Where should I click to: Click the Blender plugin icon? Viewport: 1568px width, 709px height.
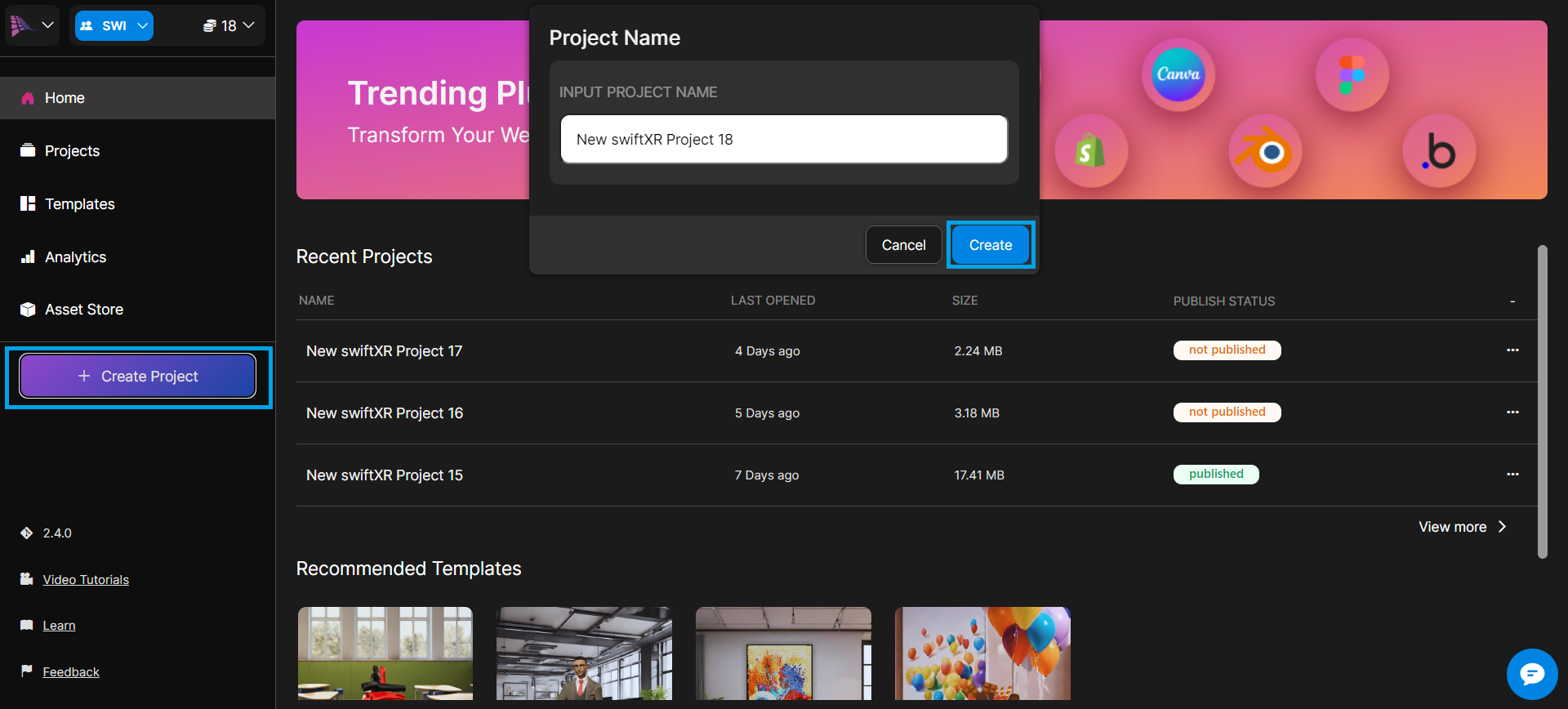pos(1265,151)
